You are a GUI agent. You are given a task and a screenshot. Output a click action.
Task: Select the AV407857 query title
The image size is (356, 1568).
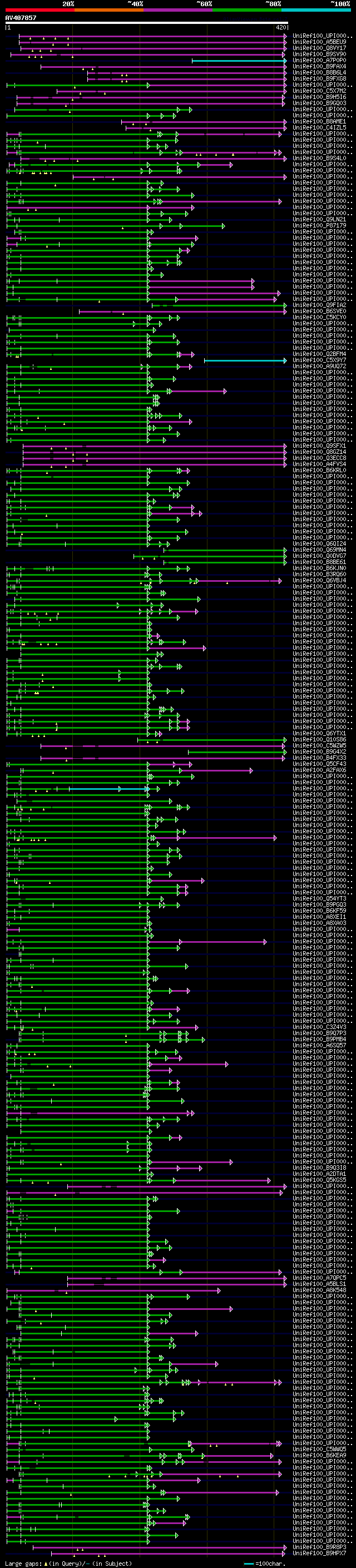click(21, 18)
